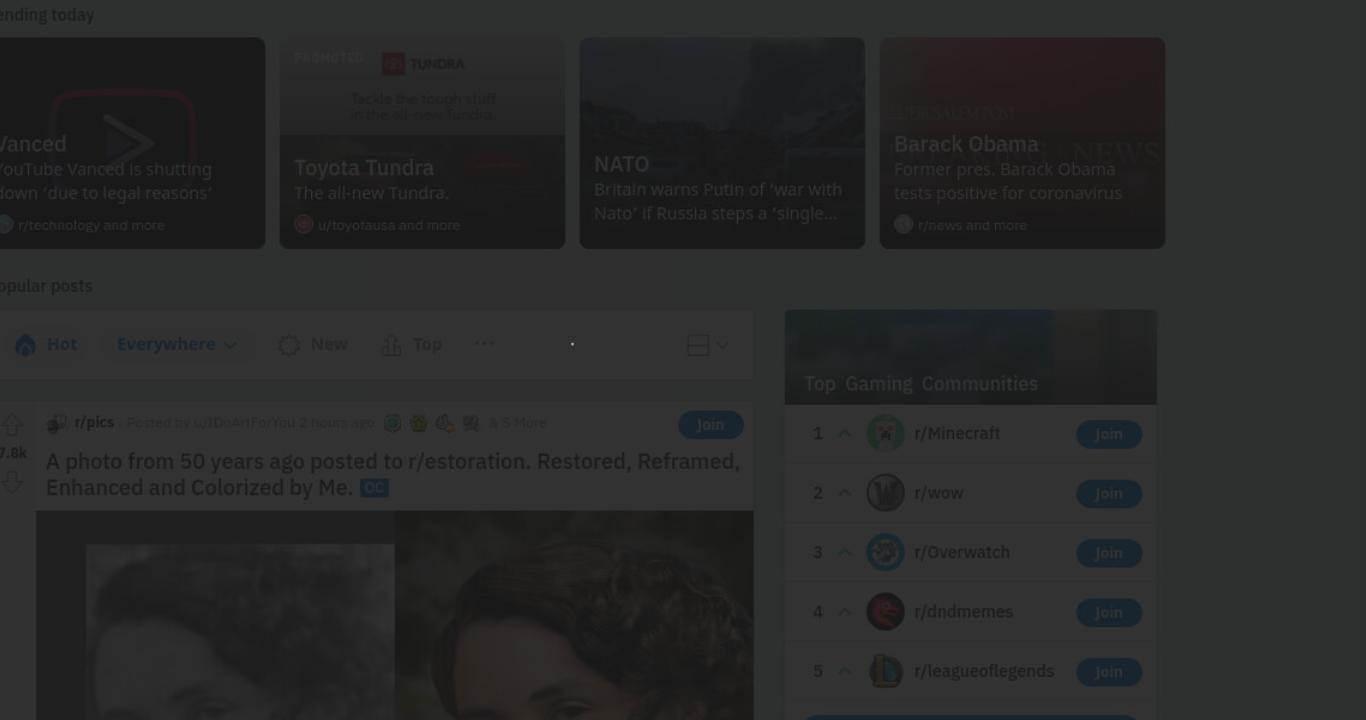Image resolution: width=1366 pixels, height=720 pixels.
Task: Click the second award badge on post
Action: [419, 423]
